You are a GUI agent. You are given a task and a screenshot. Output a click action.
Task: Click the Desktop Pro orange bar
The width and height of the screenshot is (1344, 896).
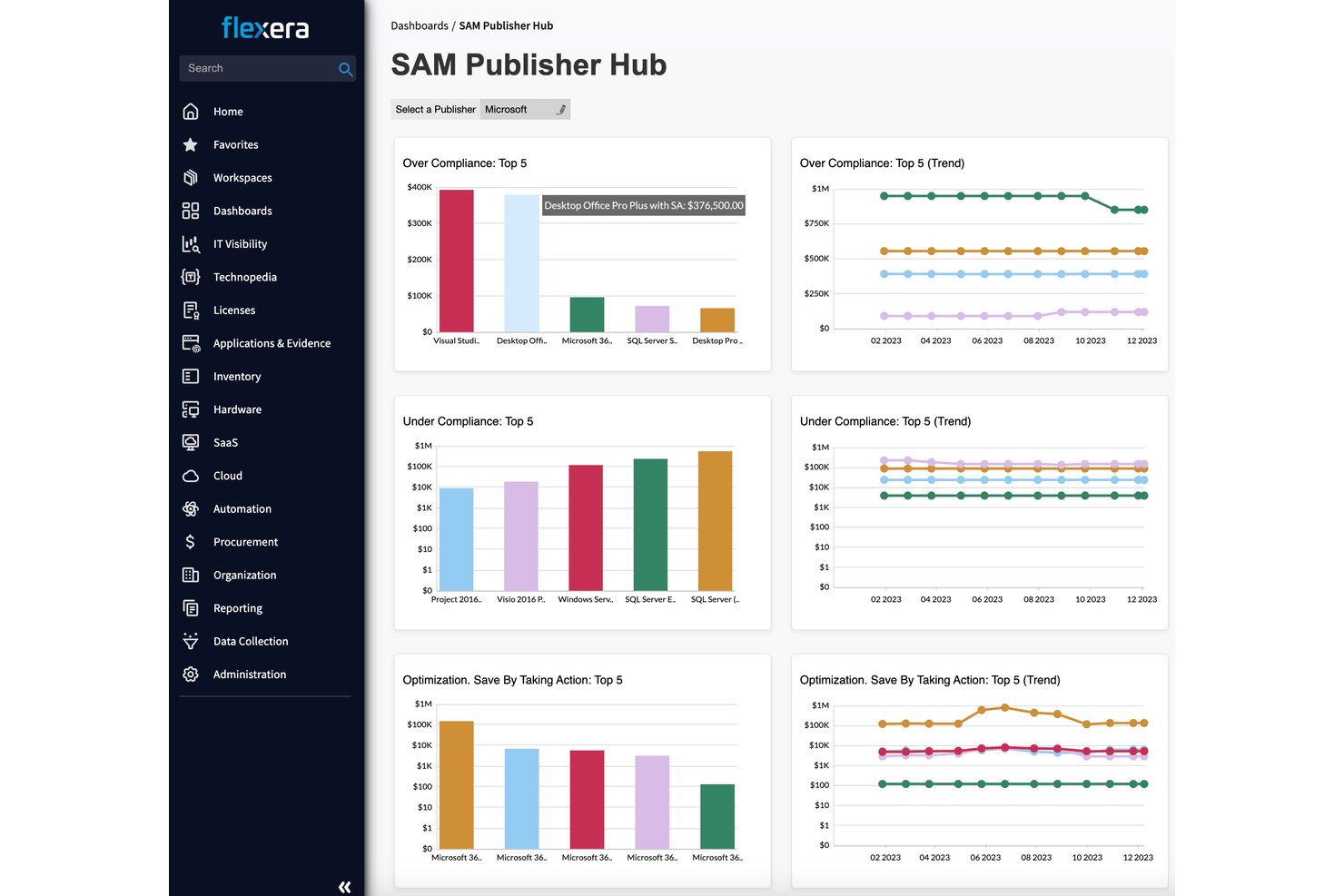tap(717, 320)
